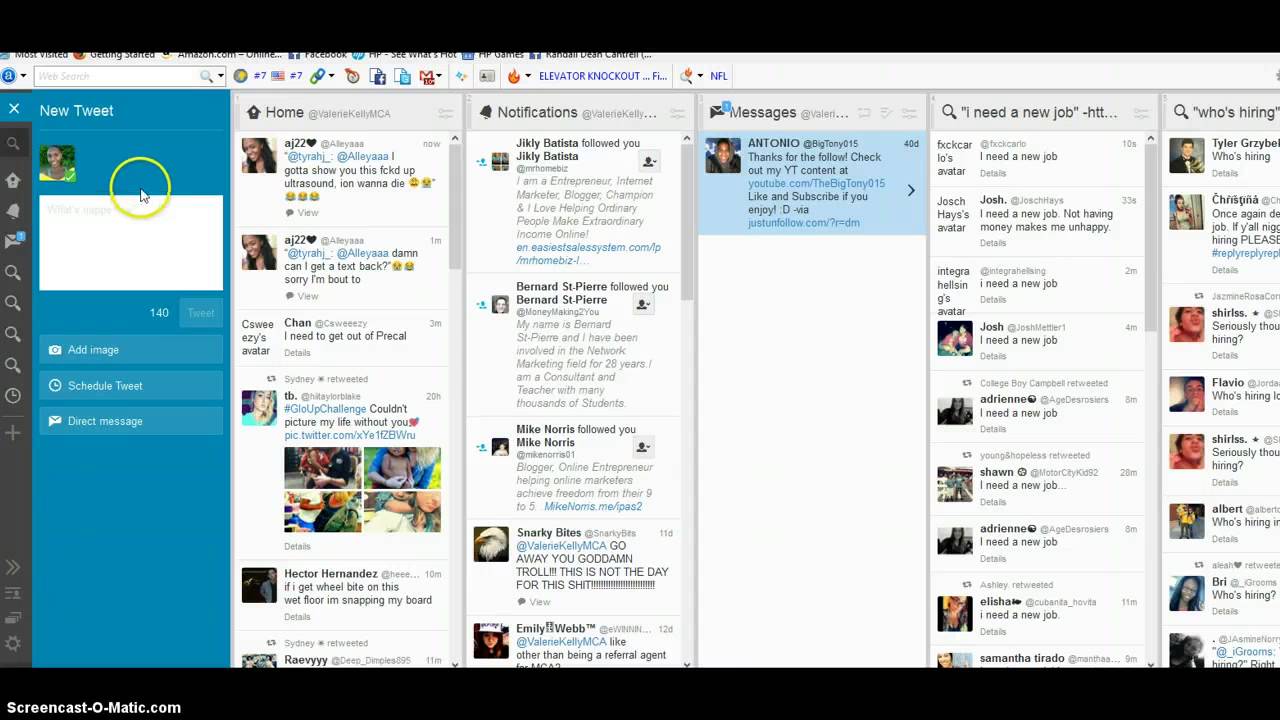Click the Home column scrollbar down arrow
Viewport: 1280px width, 720px height.
[x=455, y=664]
